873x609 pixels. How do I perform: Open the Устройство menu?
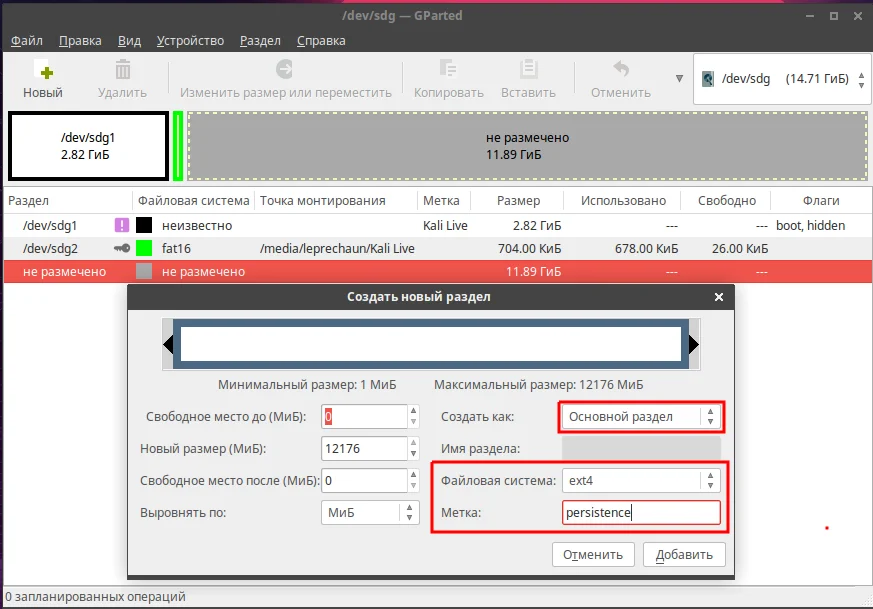pyautogui.click(x=190, y=41)
